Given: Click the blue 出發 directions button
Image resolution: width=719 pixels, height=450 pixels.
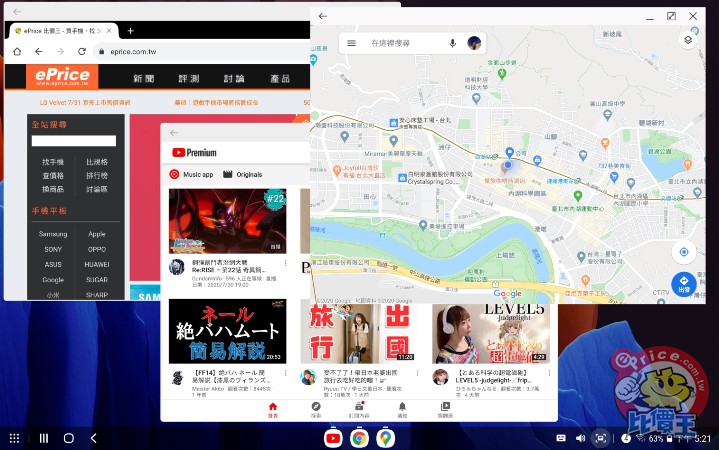Looking at the screenshot, I should tap(684, 284).
